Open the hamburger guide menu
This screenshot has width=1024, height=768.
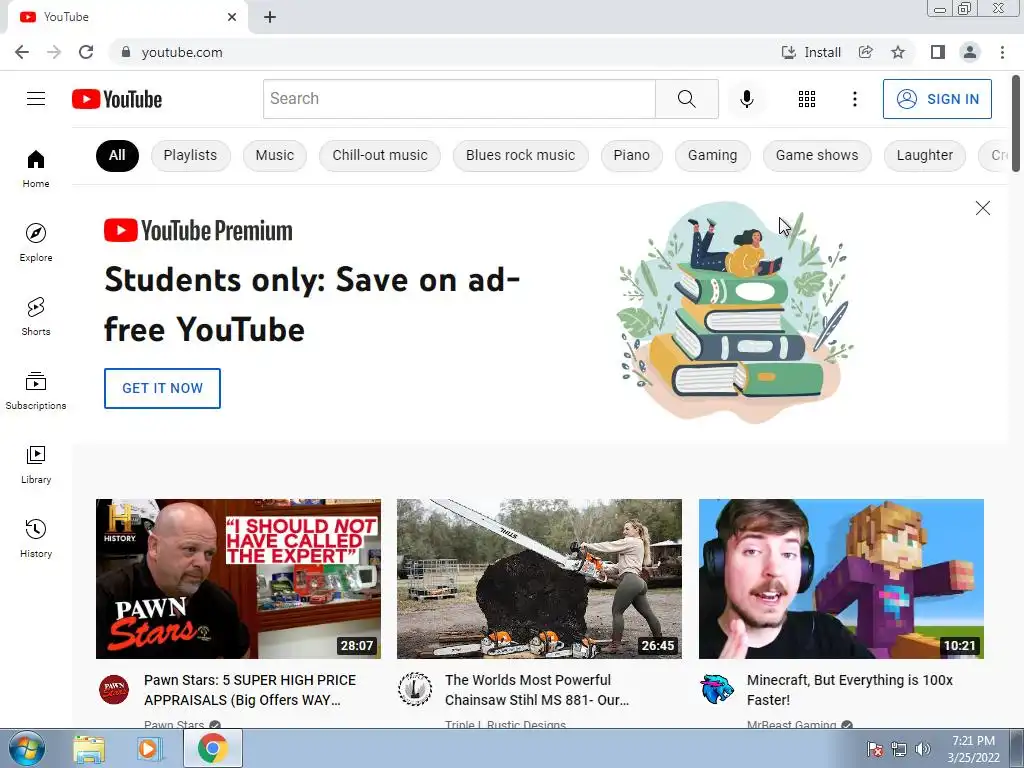click(36, 99)
